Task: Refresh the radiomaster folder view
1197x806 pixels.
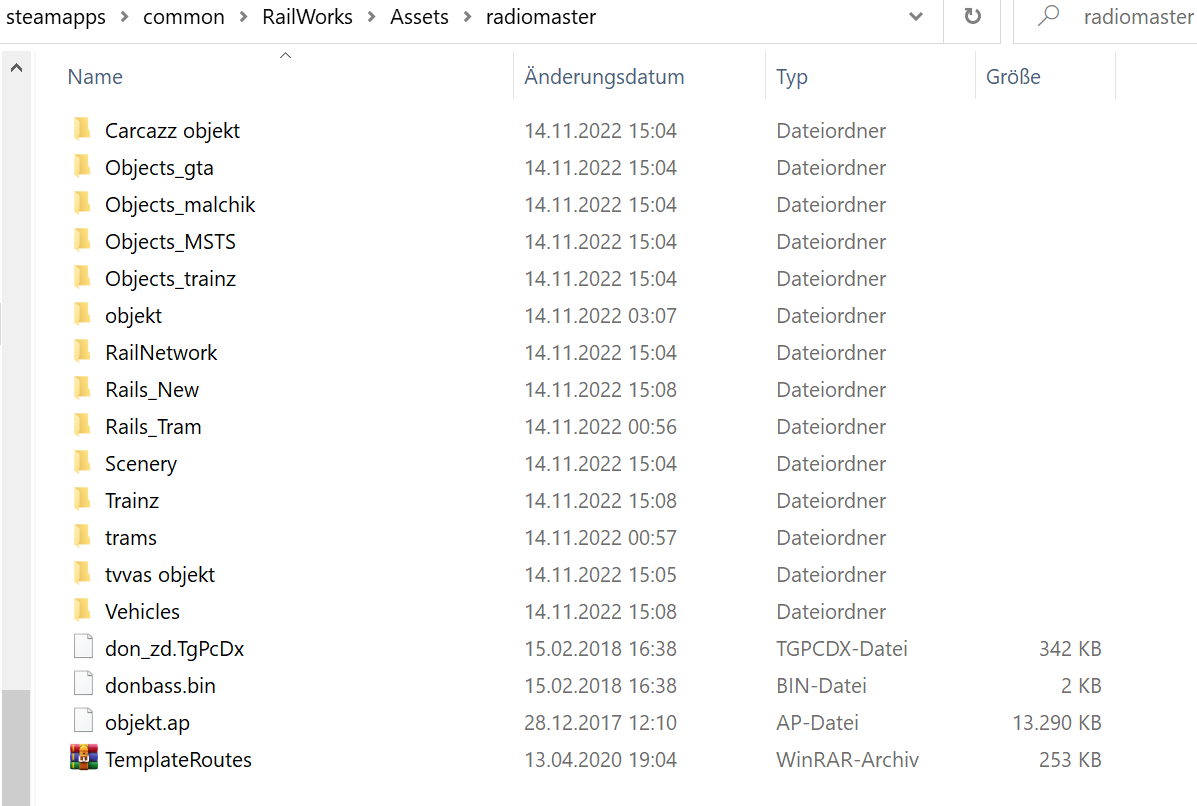Action: (972, 17)
